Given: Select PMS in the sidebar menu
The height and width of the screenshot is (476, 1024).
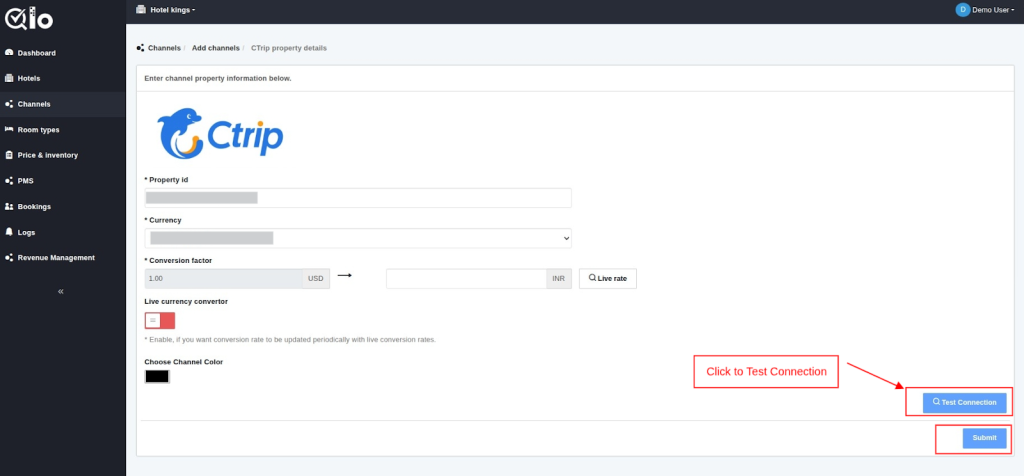Looking at the screenshot, I should [26, 181].
